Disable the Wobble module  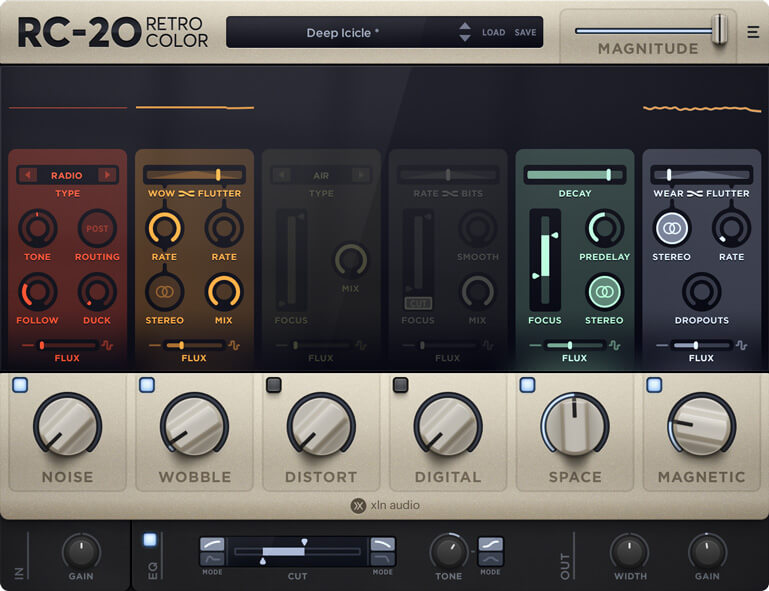pos(147,385)
